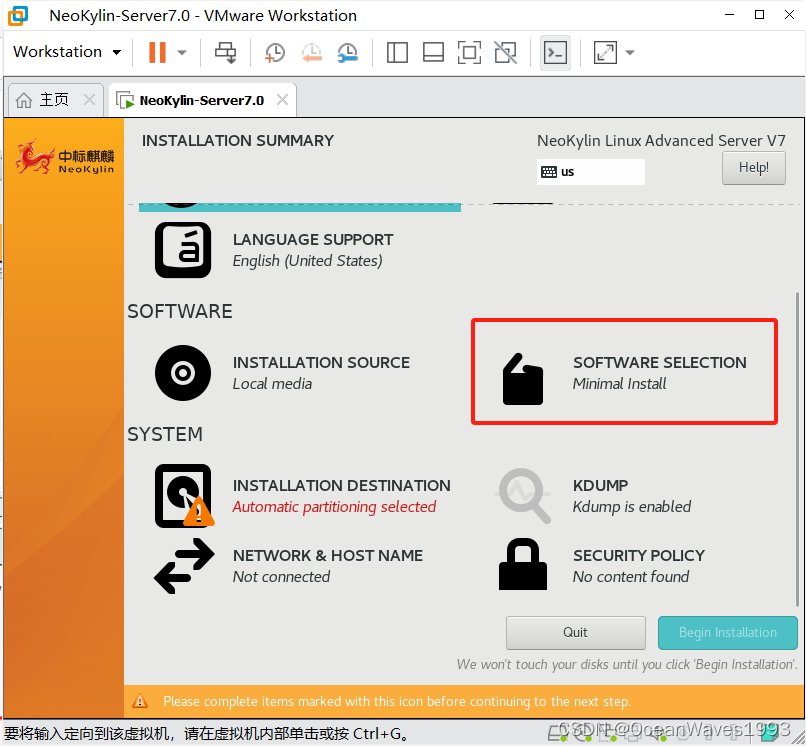
Task: Send Ctrl+Alt+Del to the virtual machine
Action: (225, 52)
